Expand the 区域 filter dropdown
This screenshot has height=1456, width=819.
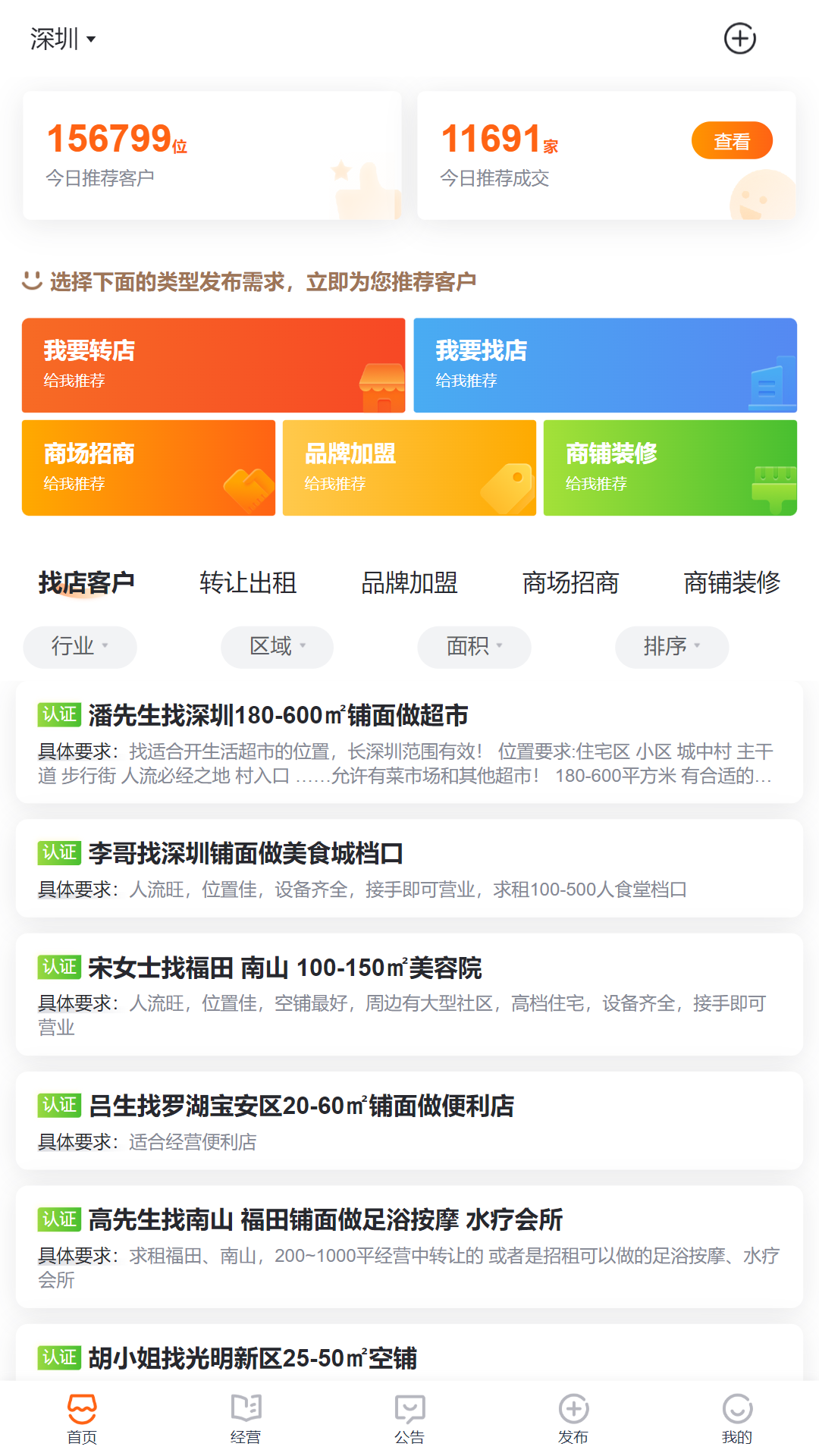tap(277, 647)
